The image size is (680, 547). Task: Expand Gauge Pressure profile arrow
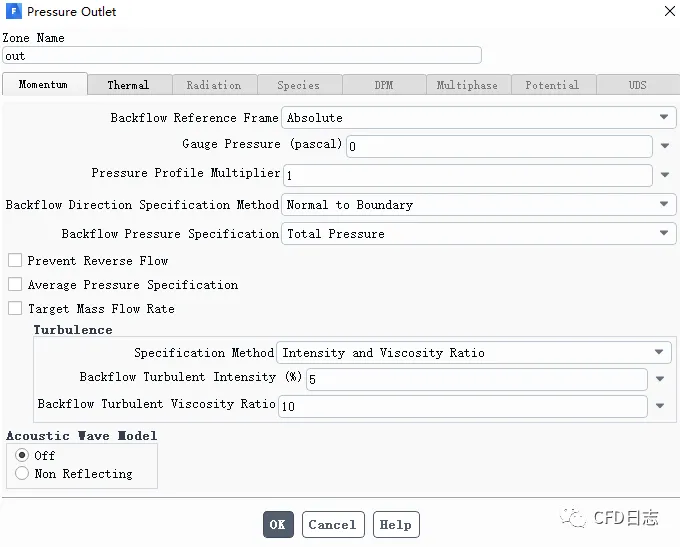coord(665,147)
